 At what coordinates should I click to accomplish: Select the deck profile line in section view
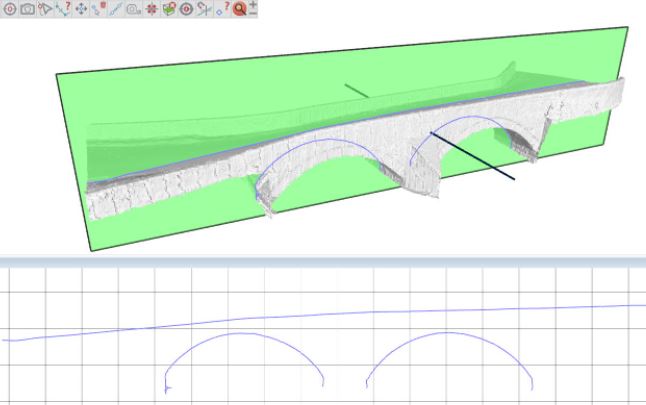pos(323,316)
